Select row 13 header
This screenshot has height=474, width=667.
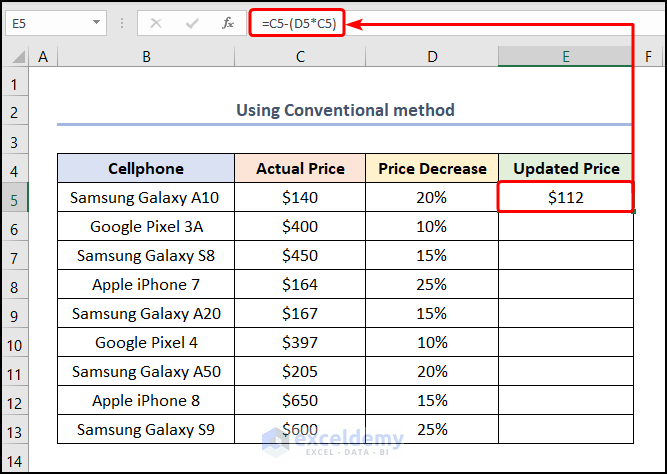[x=15, y=430]
